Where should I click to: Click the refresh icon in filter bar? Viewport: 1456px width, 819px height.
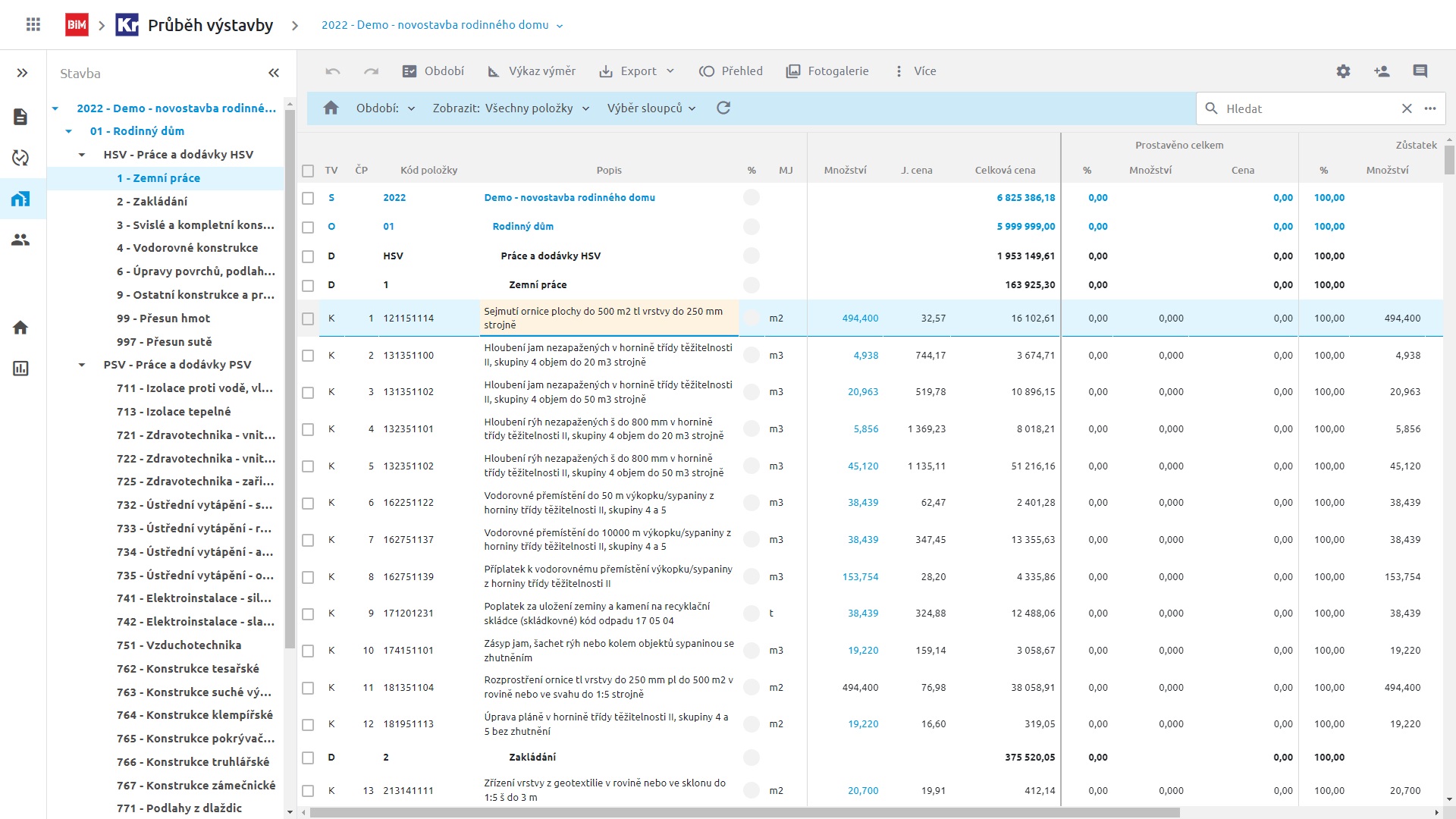[x=723, y=108]
